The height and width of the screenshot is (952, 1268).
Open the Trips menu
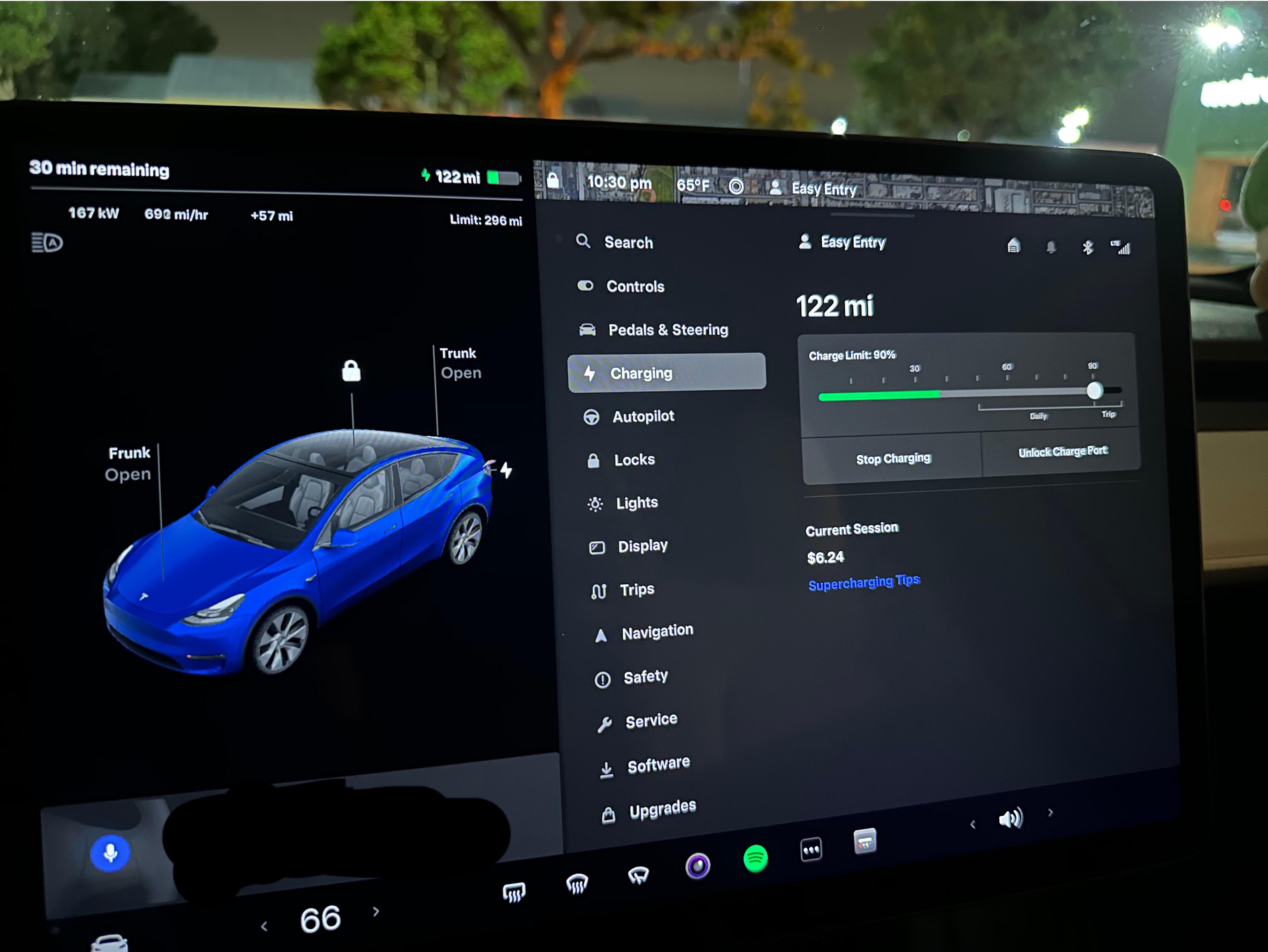coord(623,590)
